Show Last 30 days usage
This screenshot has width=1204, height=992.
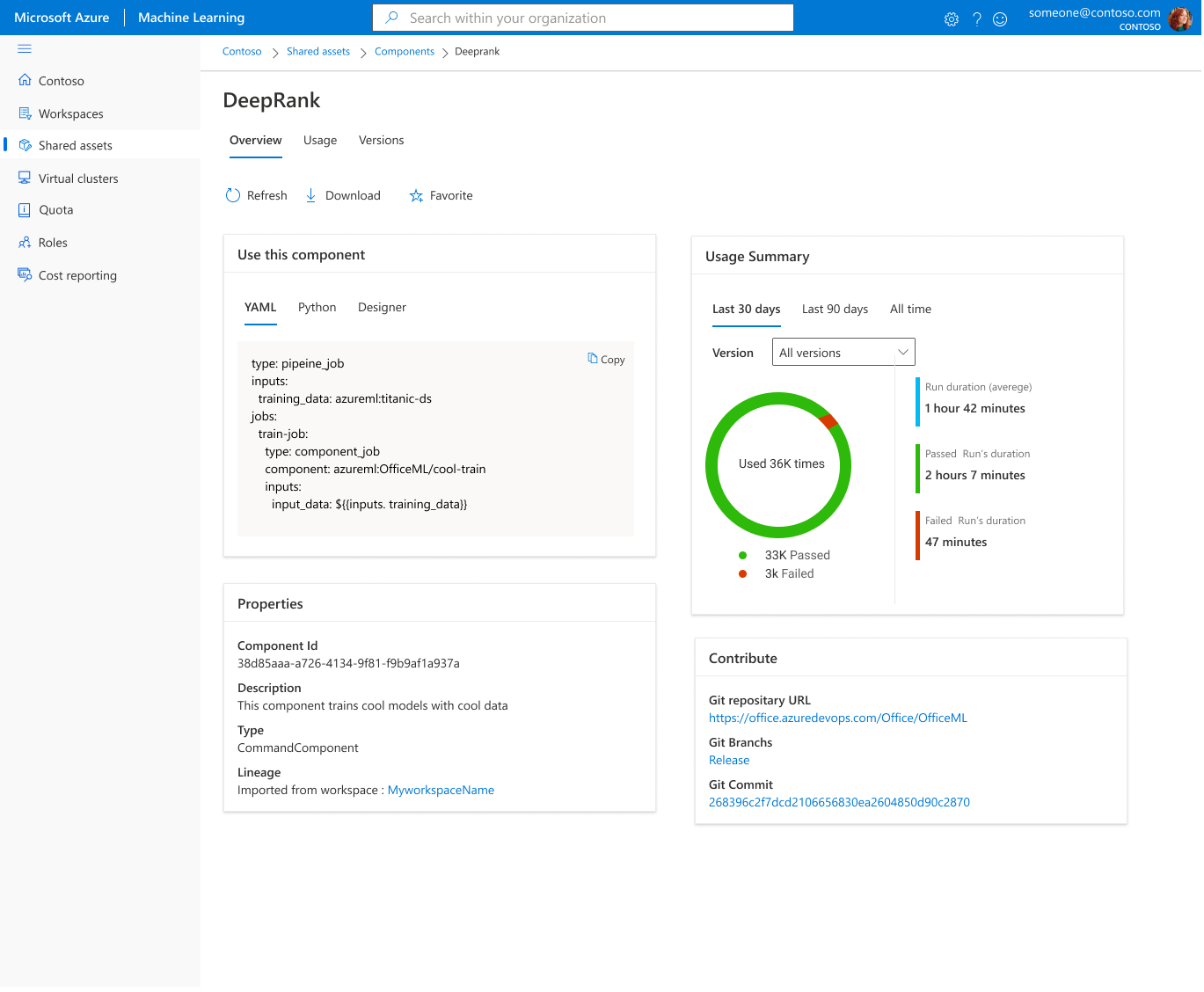[747, 309]
